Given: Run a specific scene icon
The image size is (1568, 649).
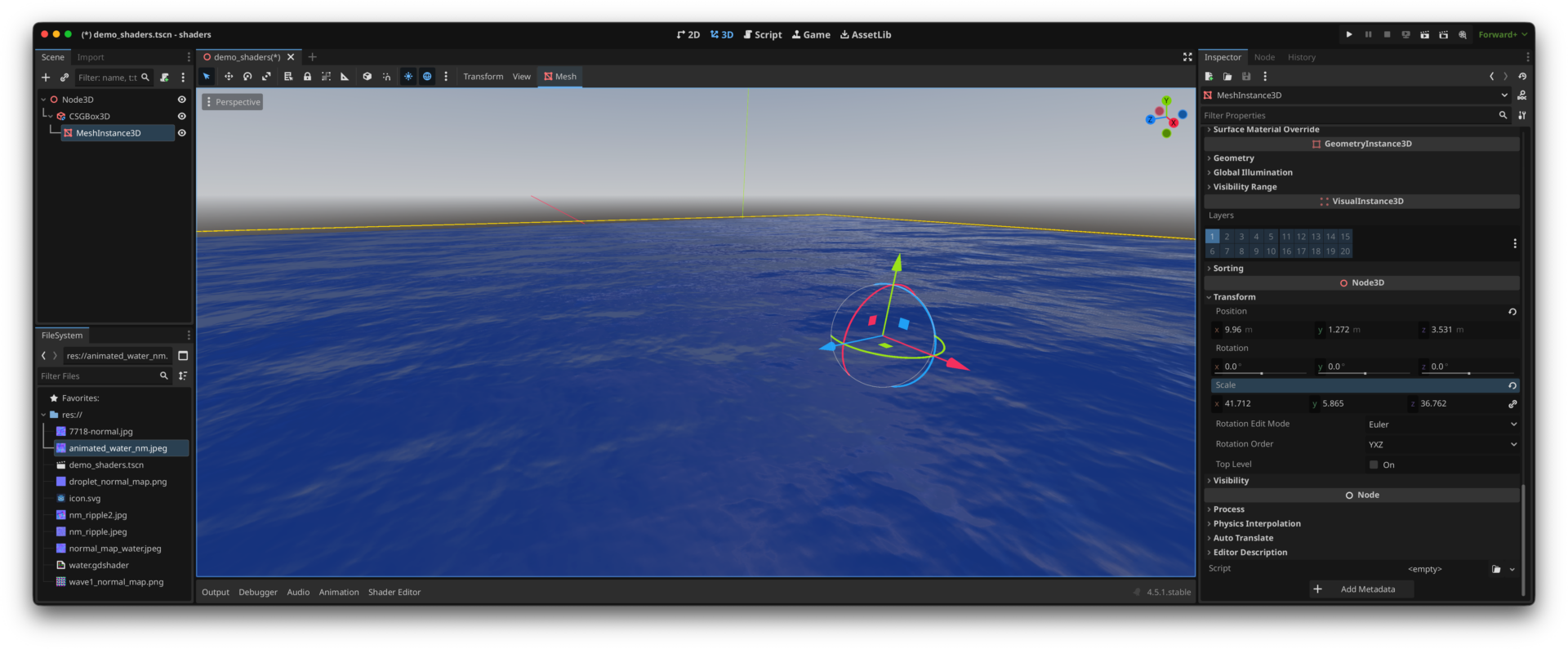Looking at the screenshot, I should pos(1443,34).
